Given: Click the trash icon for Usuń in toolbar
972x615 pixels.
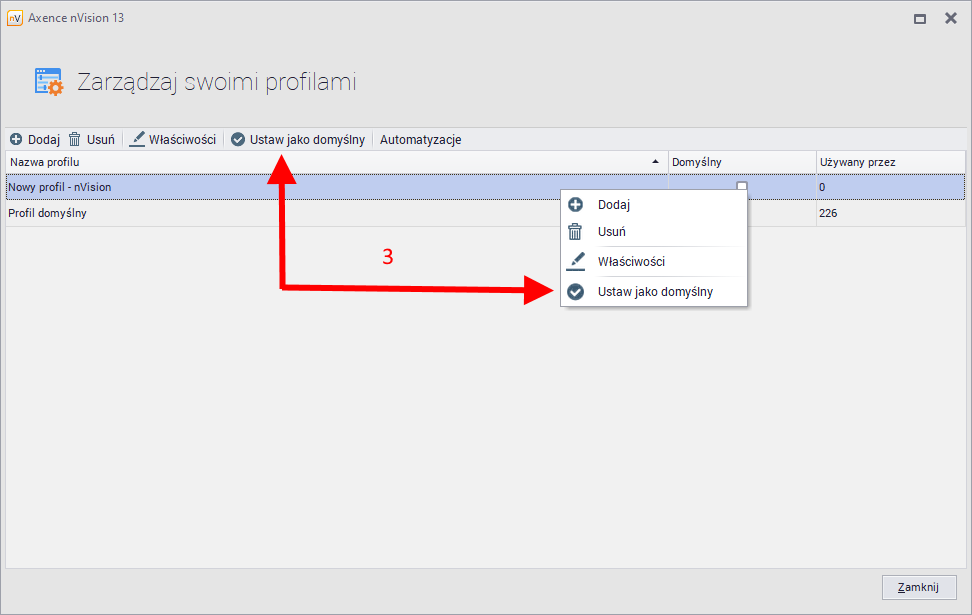Looking at the screenshot, I should [75, 140].
